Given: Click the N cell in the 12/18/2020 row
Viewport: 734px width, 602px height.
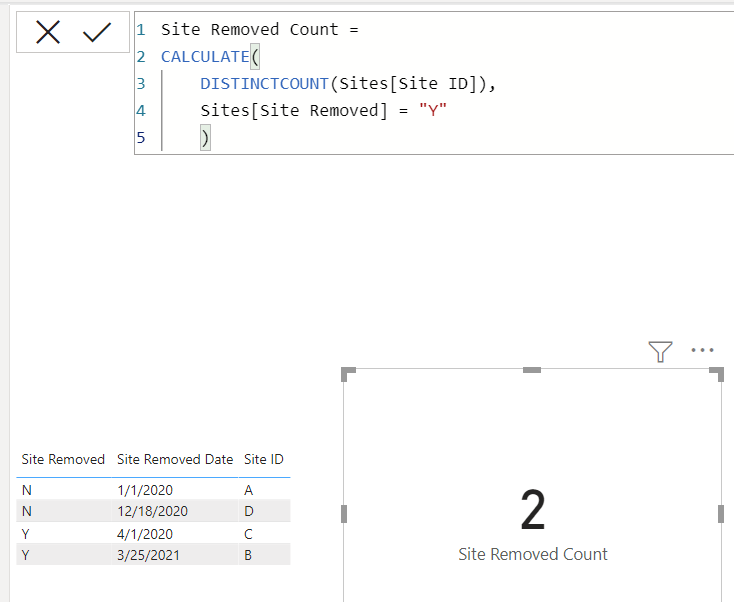Looking at the screenshot, I should (27, 511).
